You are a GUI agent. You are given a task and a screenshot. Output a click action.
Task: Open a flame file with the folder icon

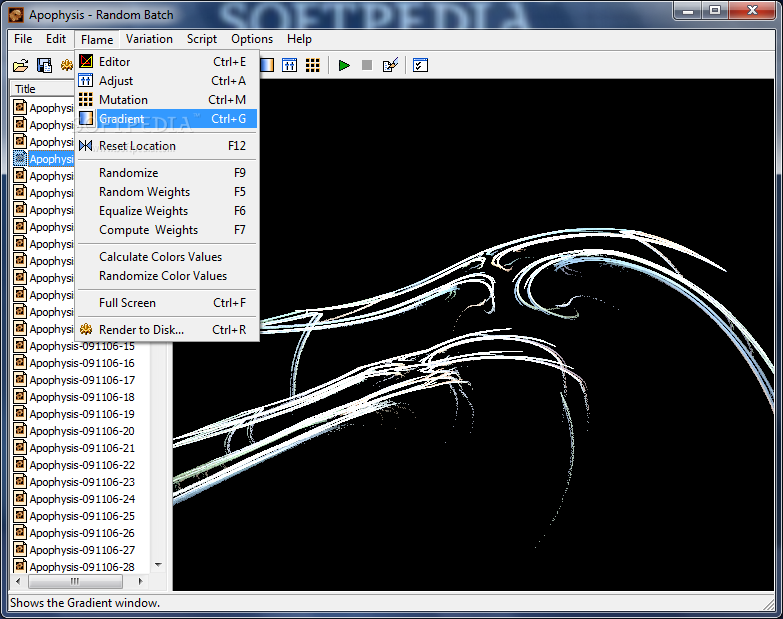point(20,65)
